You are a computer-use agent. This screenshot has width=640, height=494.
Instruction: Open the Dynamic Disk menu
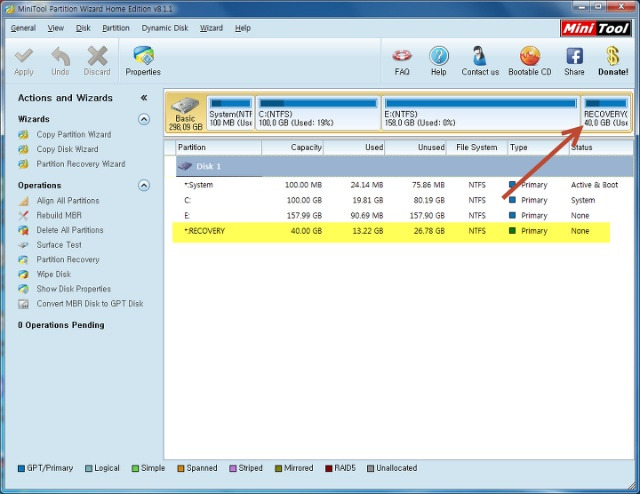[x=165, y=28]
